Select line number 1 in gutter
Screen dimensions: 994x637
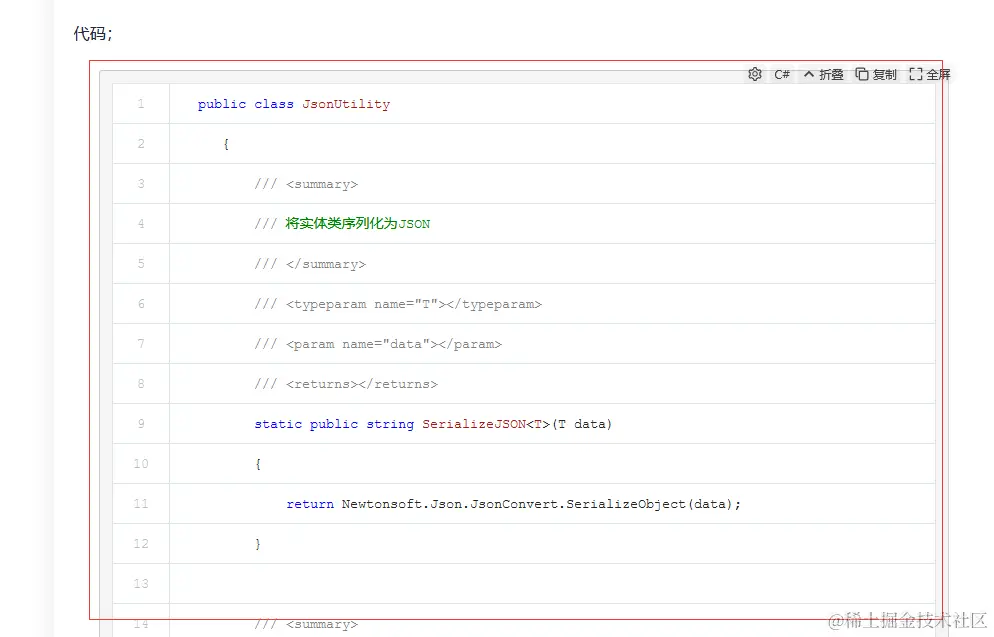click(x=141, y=104)
